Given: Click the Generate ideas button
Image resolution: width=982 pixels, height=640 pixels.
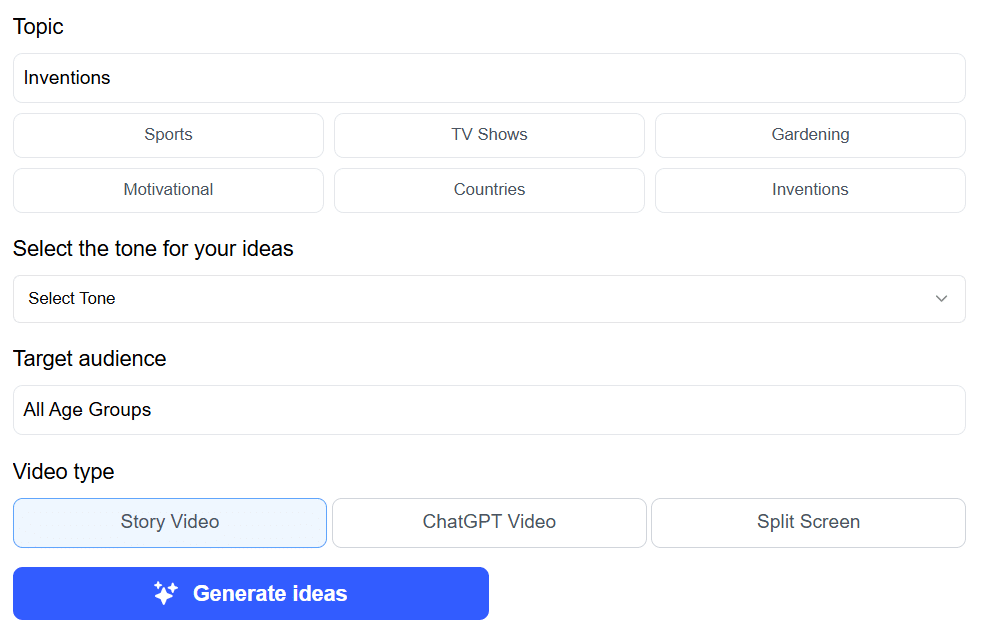Looking at the screenshot, I should tap(251, 594).
